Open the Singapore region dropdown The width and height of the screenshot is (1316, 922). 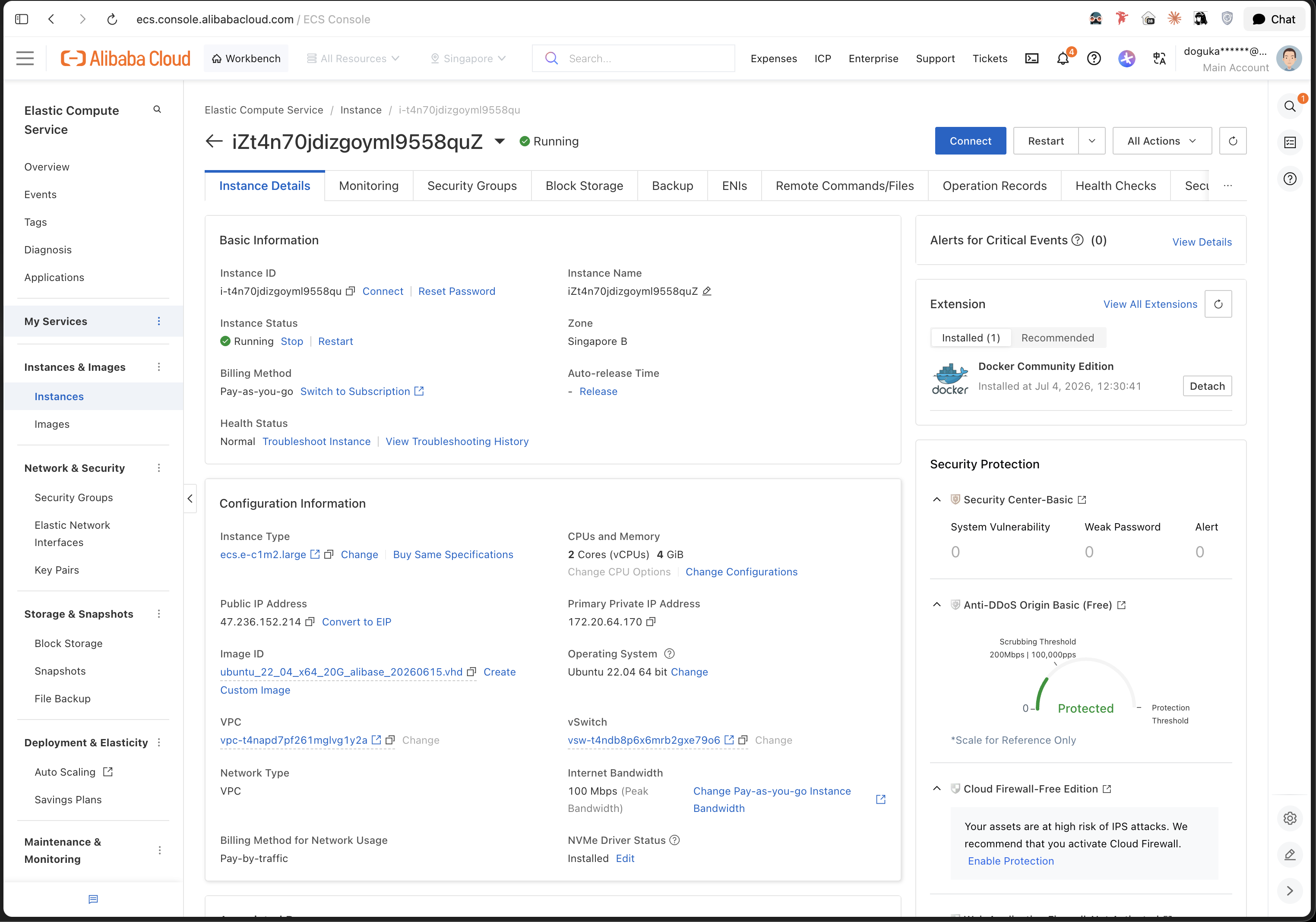pyautogui.click(x=468, y=58)
